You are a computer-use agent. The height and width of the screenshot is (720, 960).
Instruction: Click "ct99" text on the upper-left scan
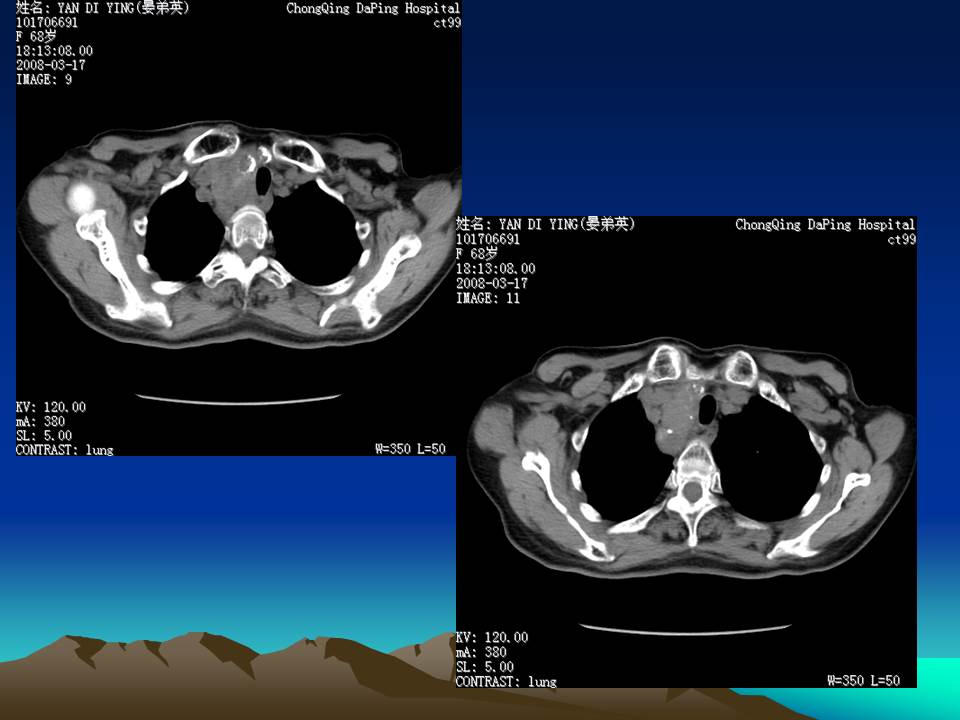(446, 23)
